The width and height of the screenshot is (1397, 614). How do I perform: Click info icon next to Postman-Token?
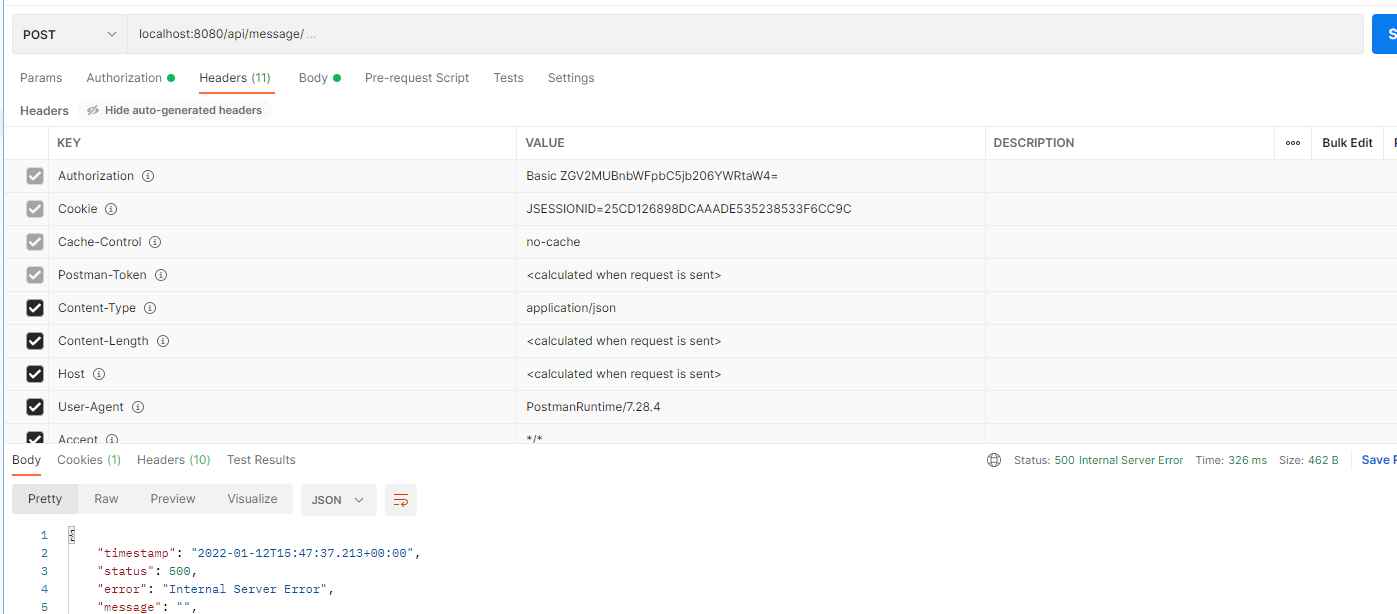click(x=160, y=275)
